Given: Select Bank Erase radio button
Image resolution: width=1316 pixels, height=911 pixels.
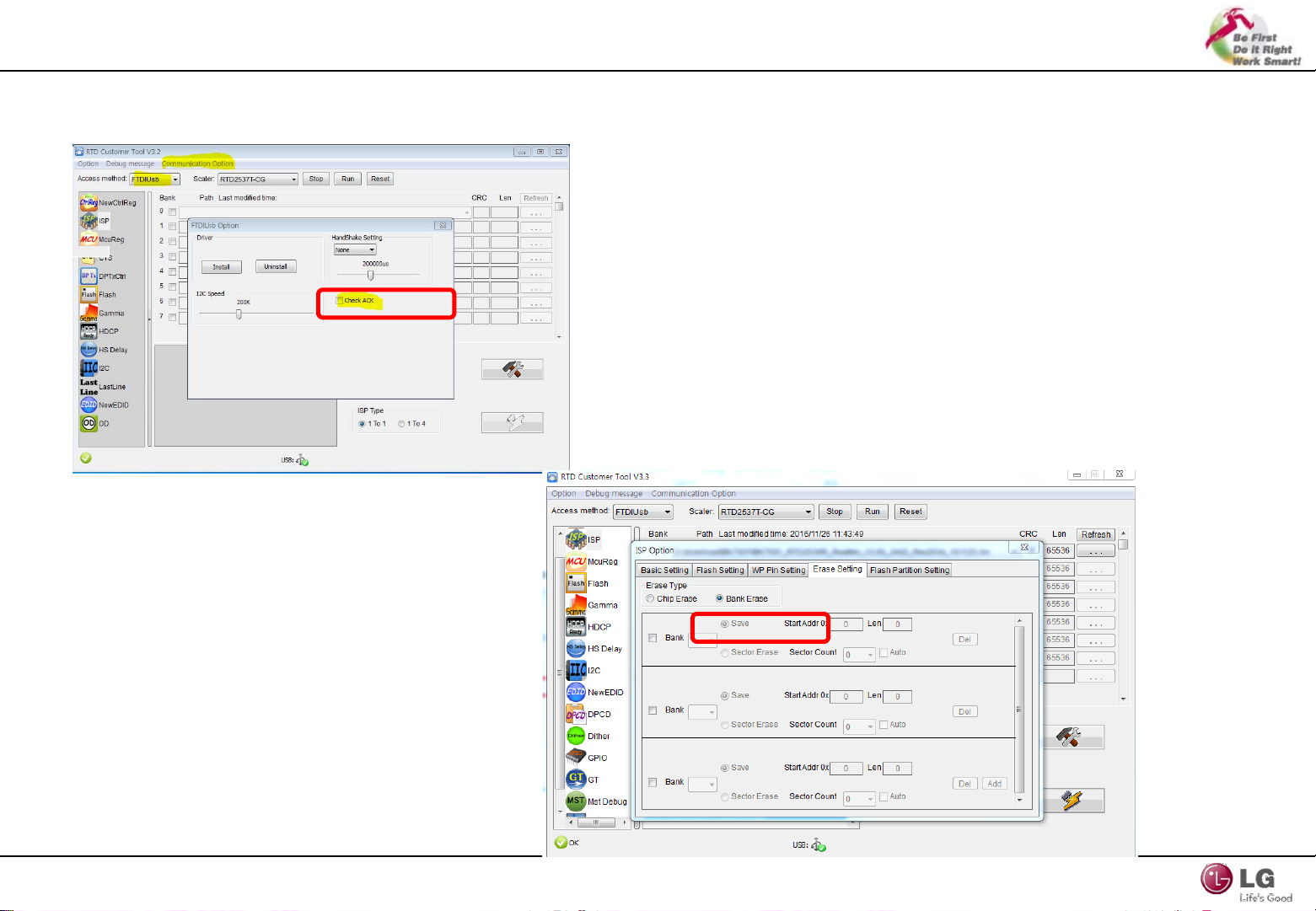Looking at the screenshot, I should click(x=720, y=599).
